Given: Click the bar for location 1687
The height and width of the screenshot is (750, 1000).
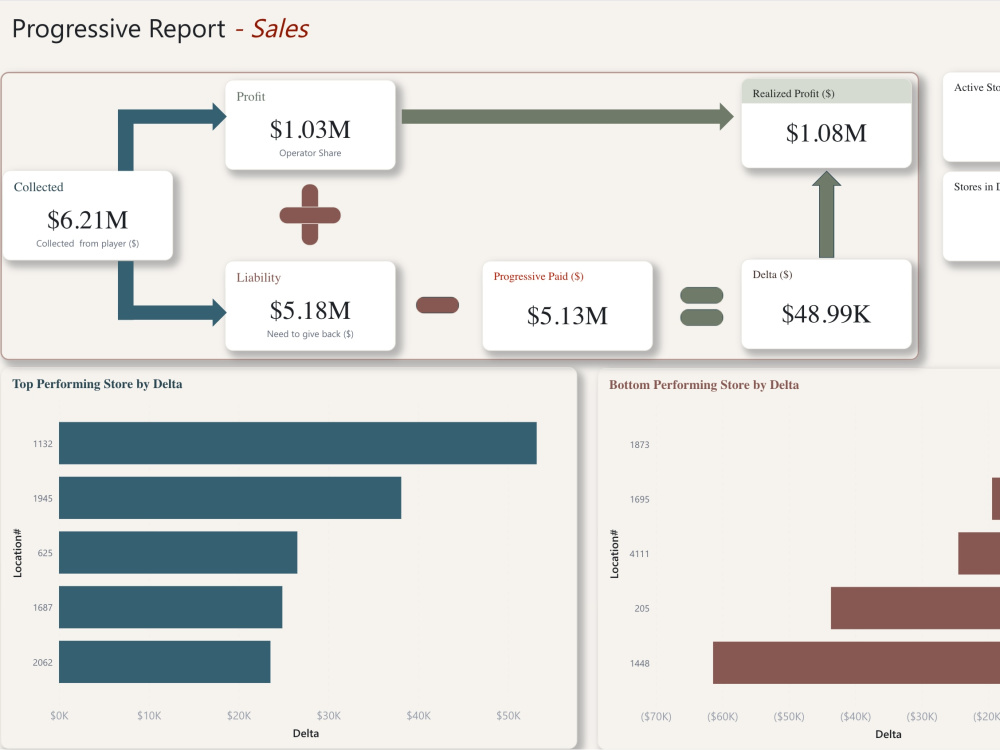Looking at the screenshot, I should [171, 607].
